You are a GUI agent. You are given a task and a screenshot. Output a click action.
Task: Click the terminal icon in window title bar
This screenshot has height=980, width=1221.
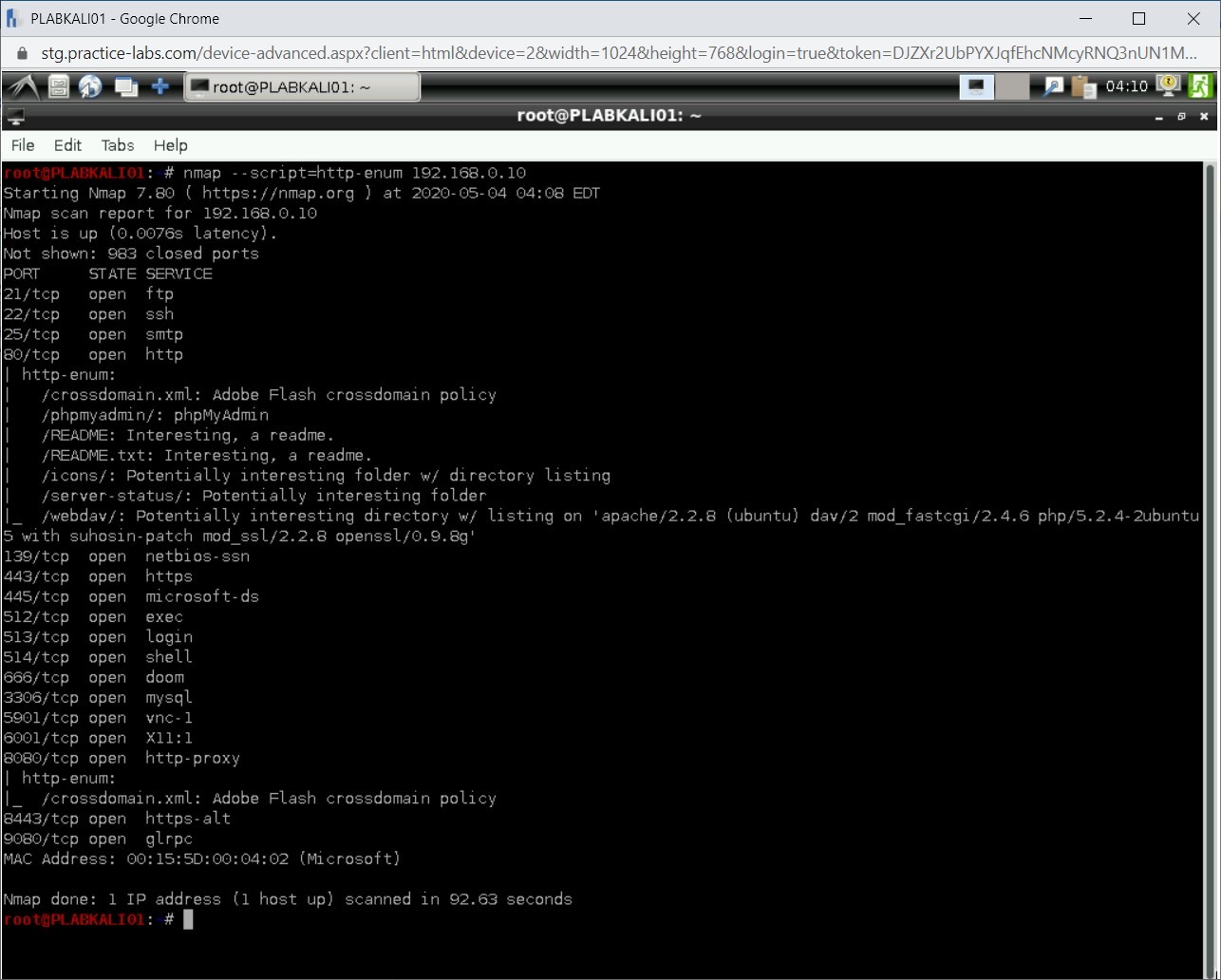coord(15,117)
